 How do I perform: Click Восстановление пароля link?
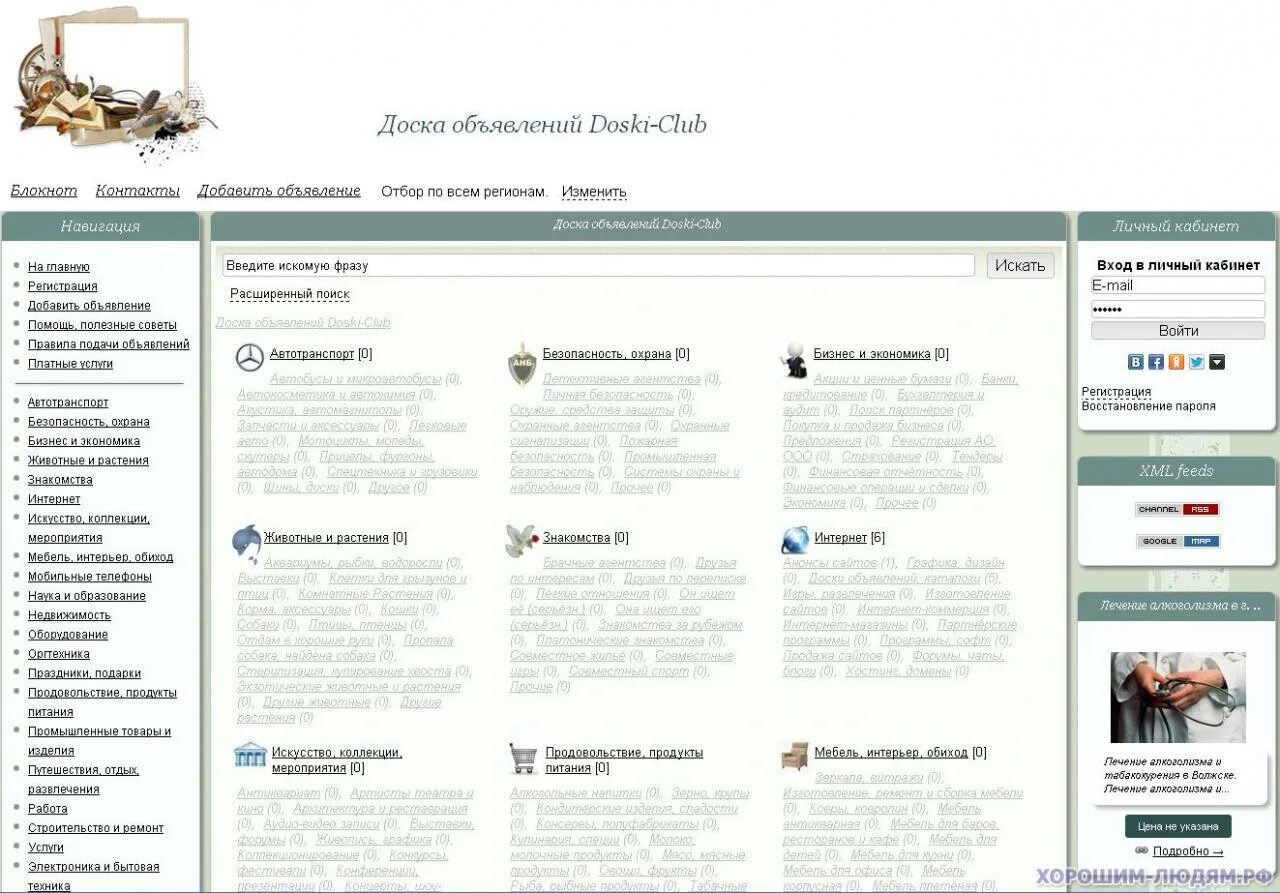pos(1148,406)
